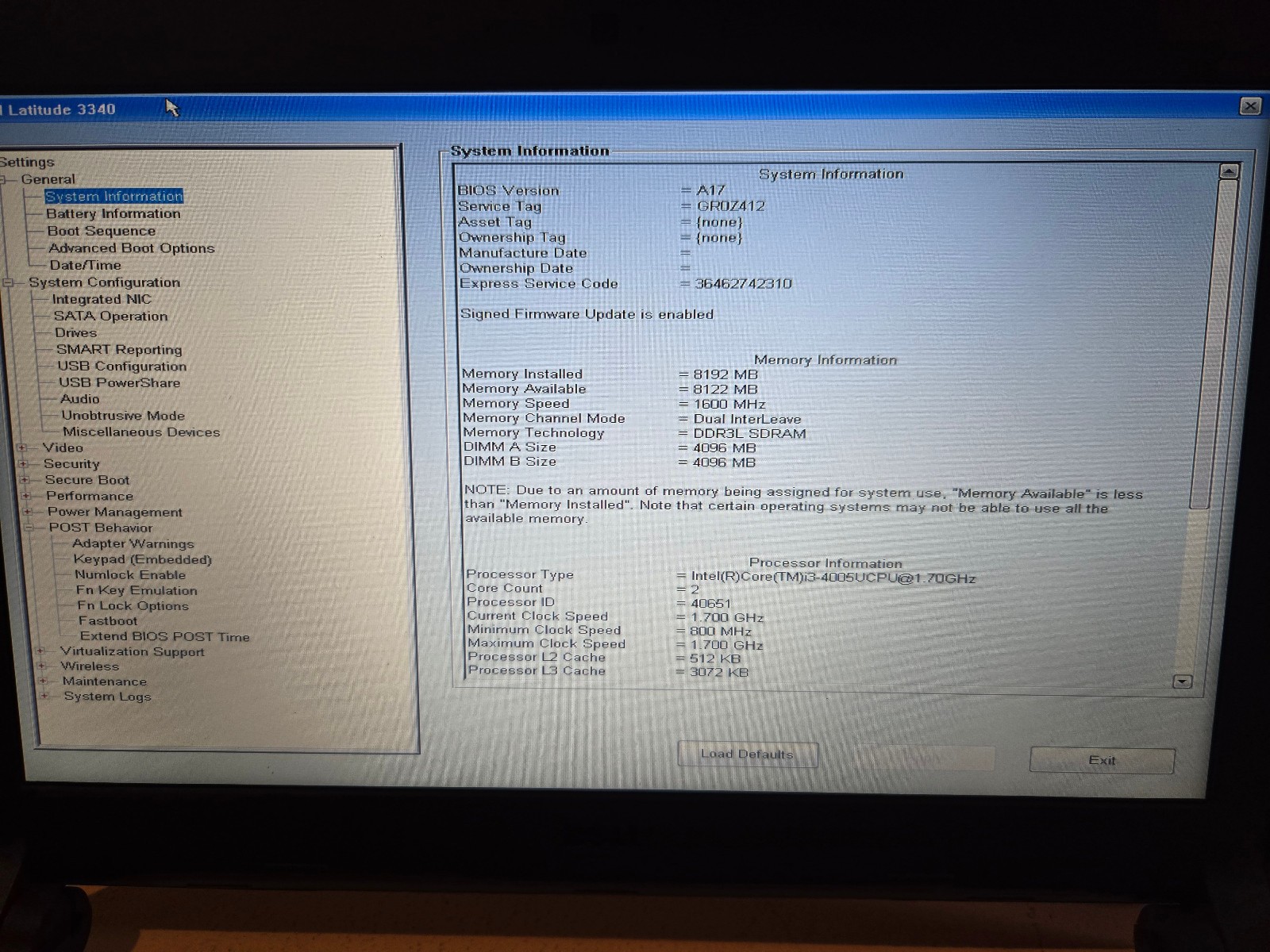The image size is (1270, 952).
Task: Click the Secure Boot tree label
Action: tap(87, 480)
